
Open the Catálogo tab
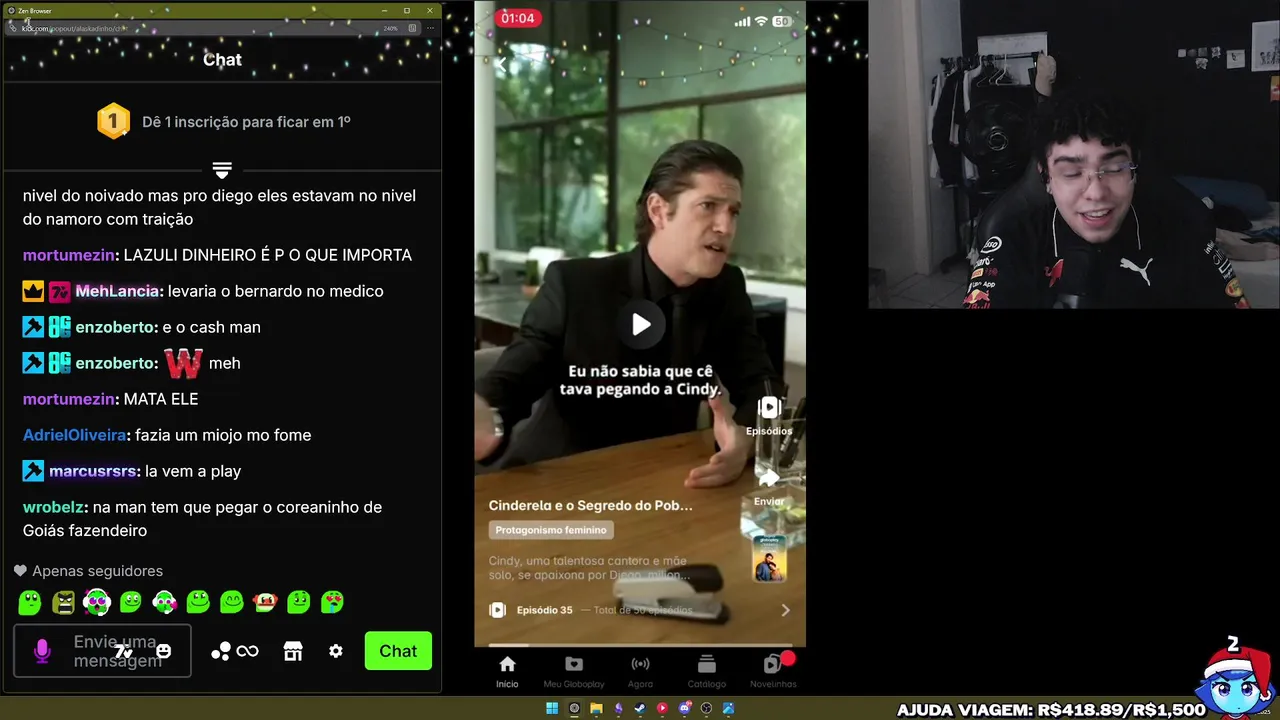707,671
